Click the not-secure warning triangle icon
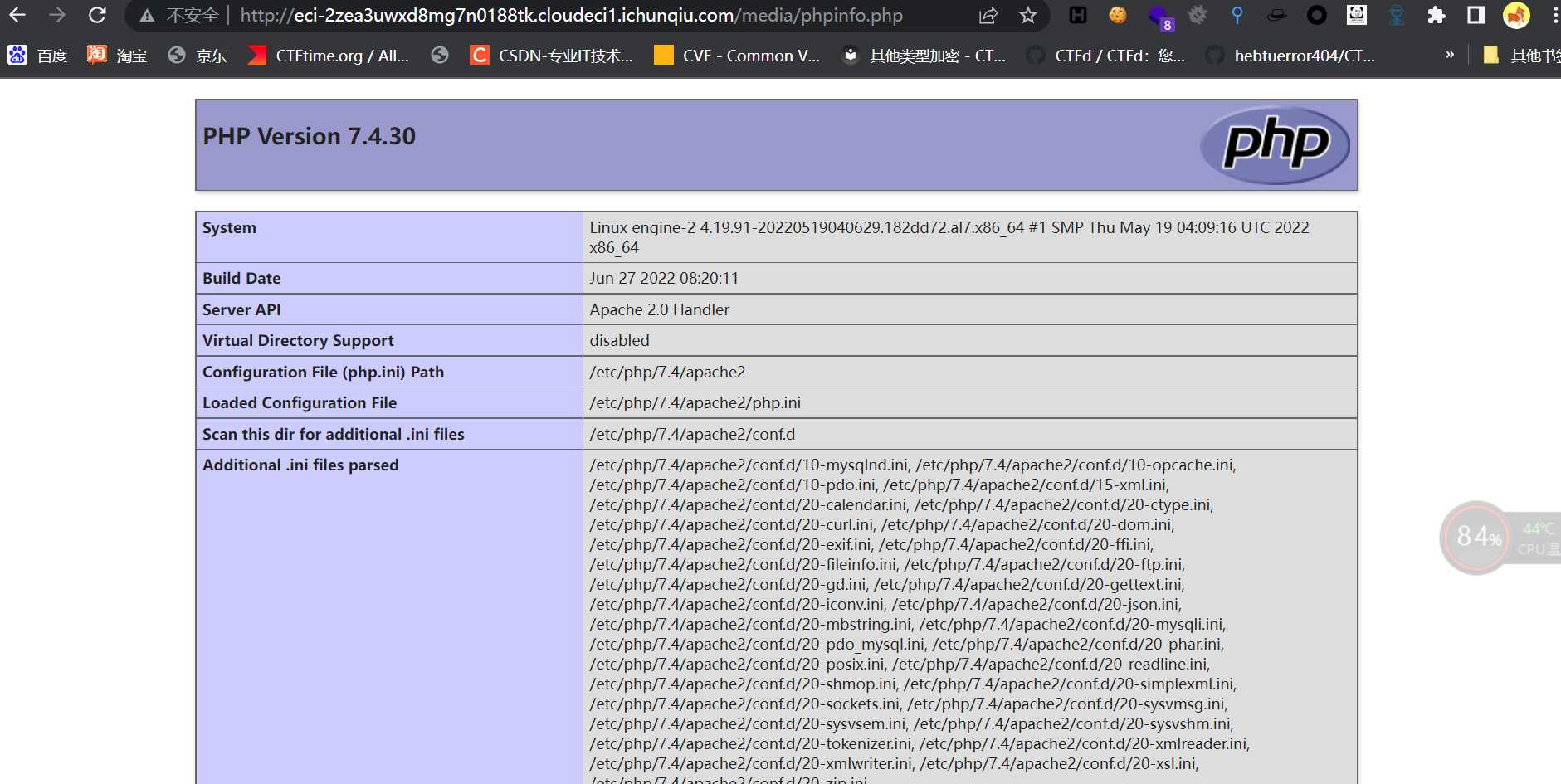The width and height of the screenshot is (1561, 784). pos(147,16)
